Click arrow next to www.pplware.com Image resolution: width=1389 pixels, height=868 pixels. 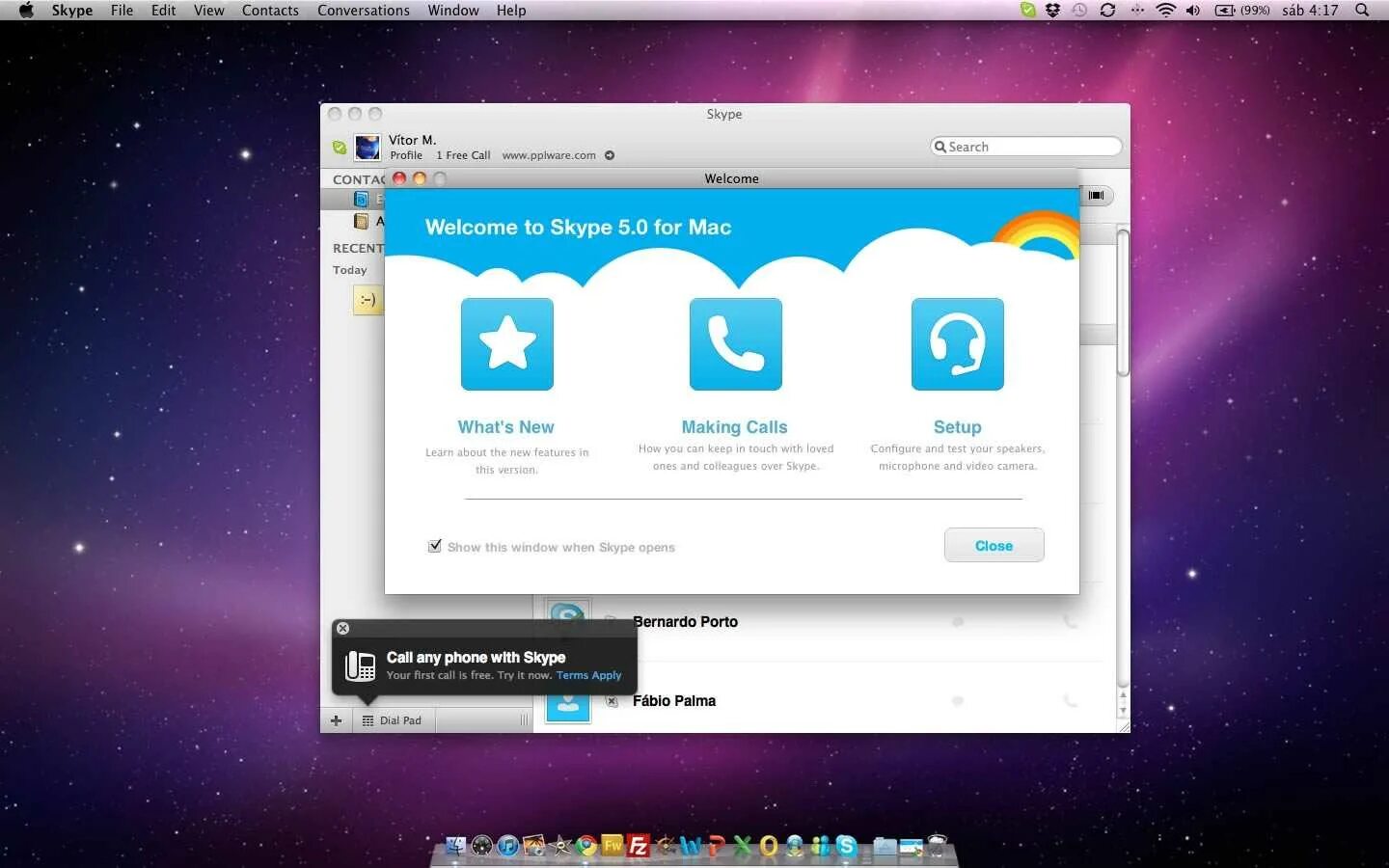(x=610, y=155)
